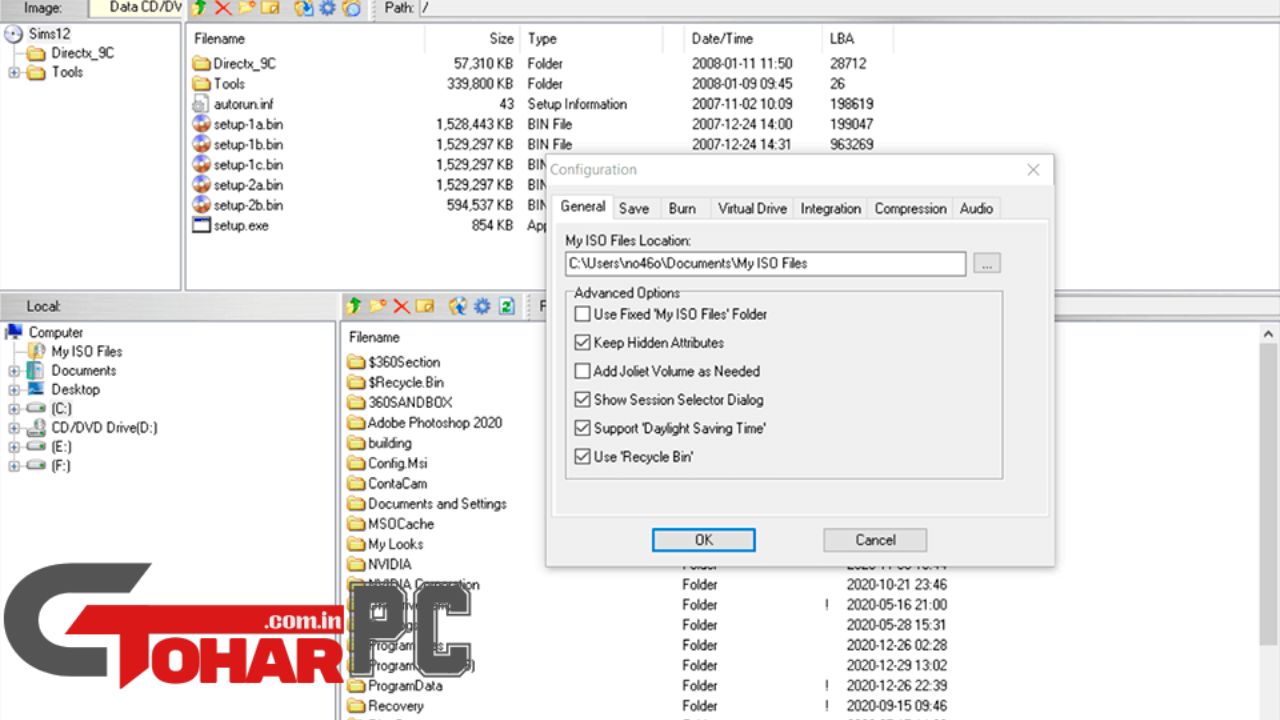The width and height of the screenshot is (1280, 720).
Task: Click the icon right of gear in image toolbar
Action: pyautogui.click(x=351, y=8)
